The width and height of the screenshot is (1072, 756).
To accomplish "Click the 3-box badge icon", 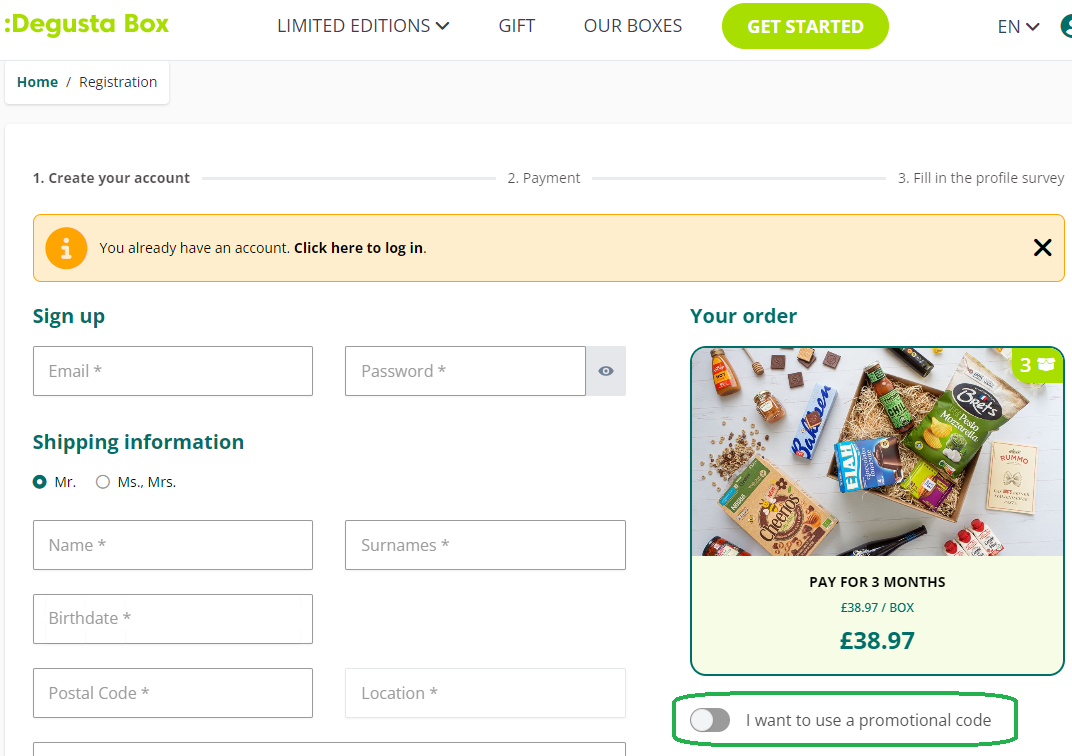I will [x=1037, y=365].
